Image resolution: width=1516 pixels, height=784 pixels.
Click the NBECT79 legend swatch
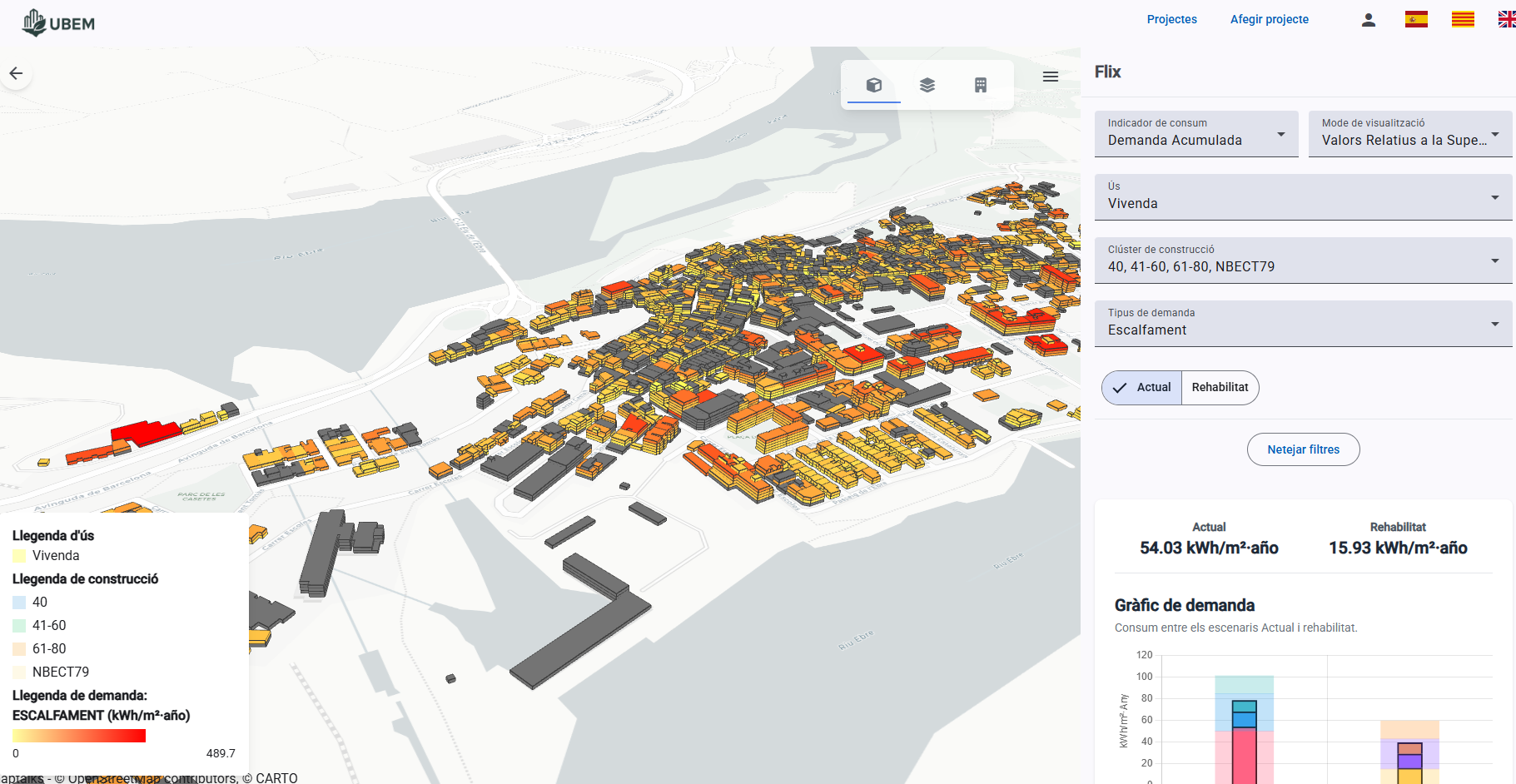(x=19, y=672)
